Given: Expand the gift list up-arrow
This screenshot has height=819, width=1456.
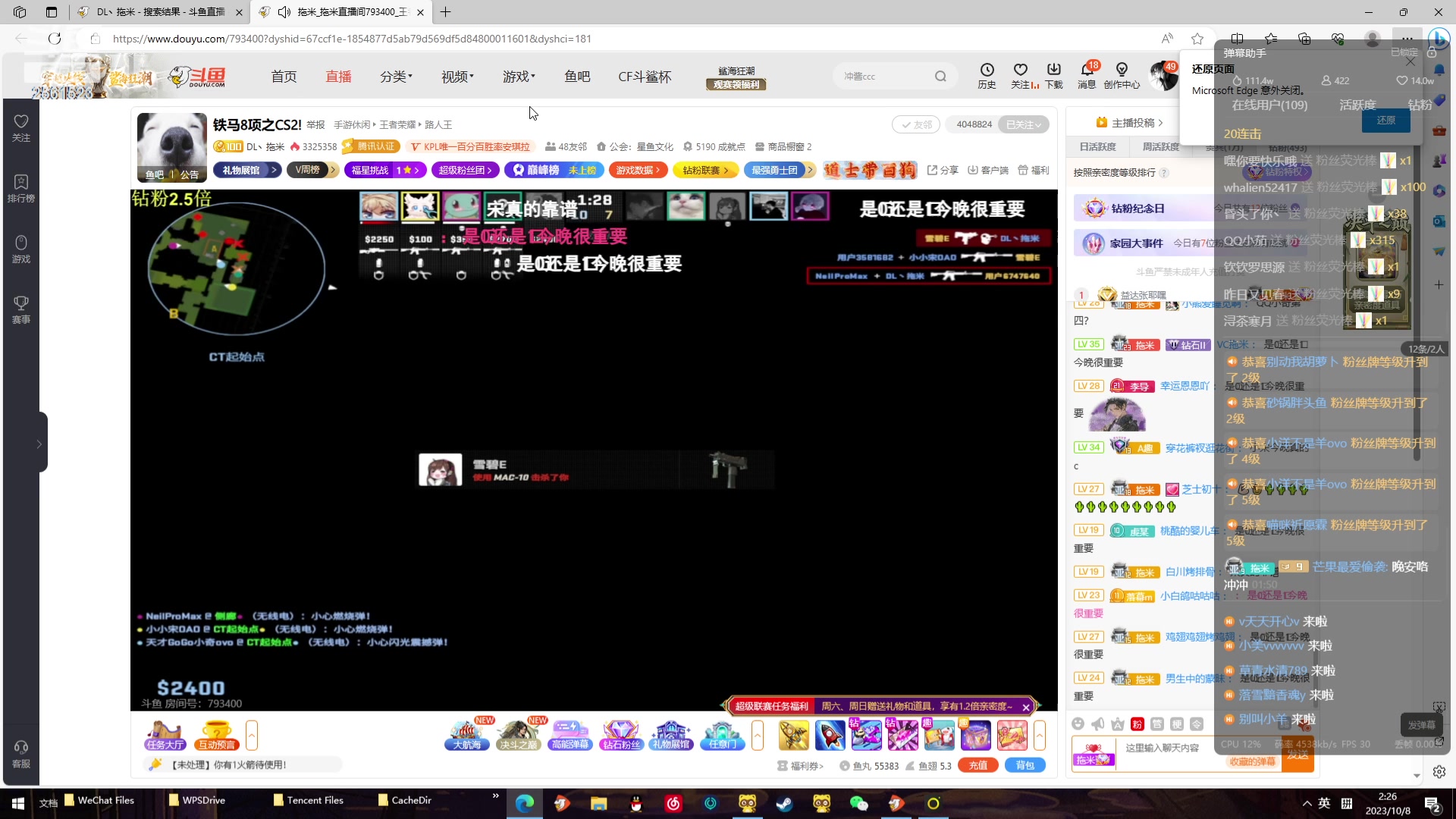Looking at the screenshot, I should (x=1040, y=735).
